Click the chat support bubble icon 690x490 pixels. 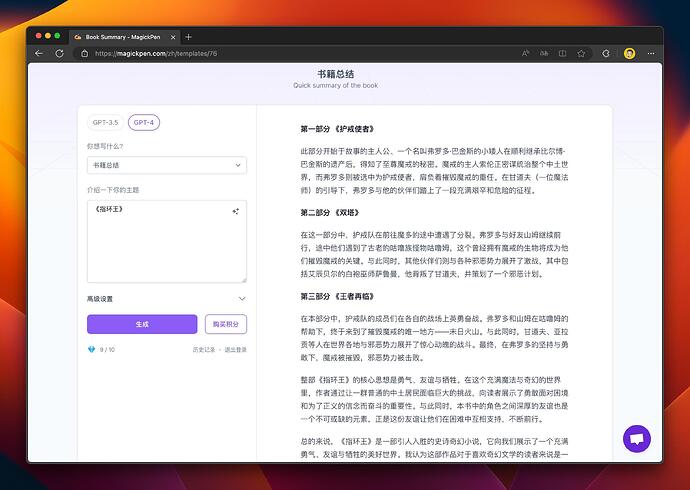pyautogui.click(x=636, y=439)
